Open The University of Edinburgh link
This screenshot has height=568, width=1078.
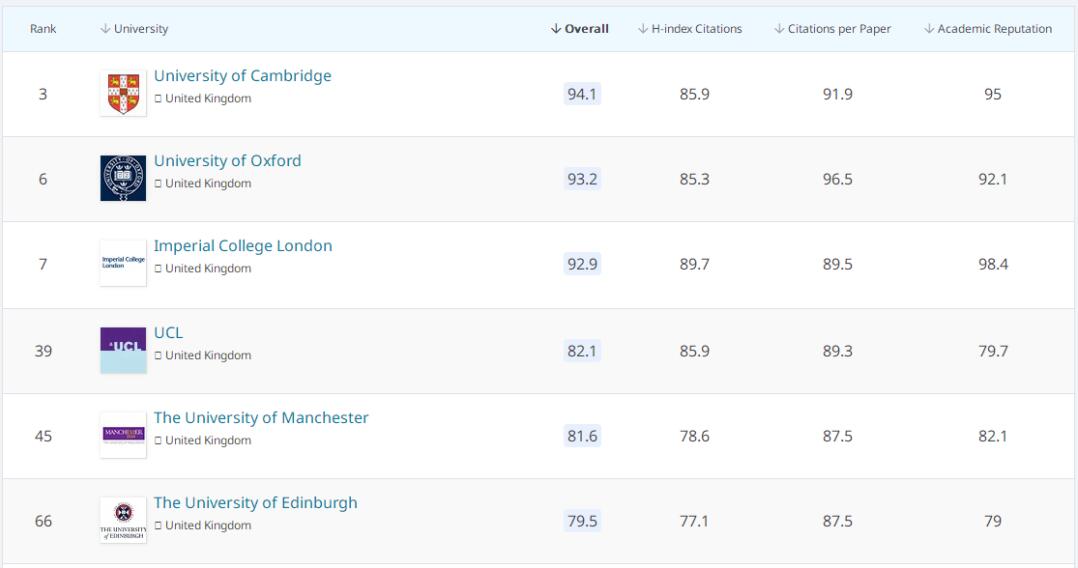click(x=255, y=503)
